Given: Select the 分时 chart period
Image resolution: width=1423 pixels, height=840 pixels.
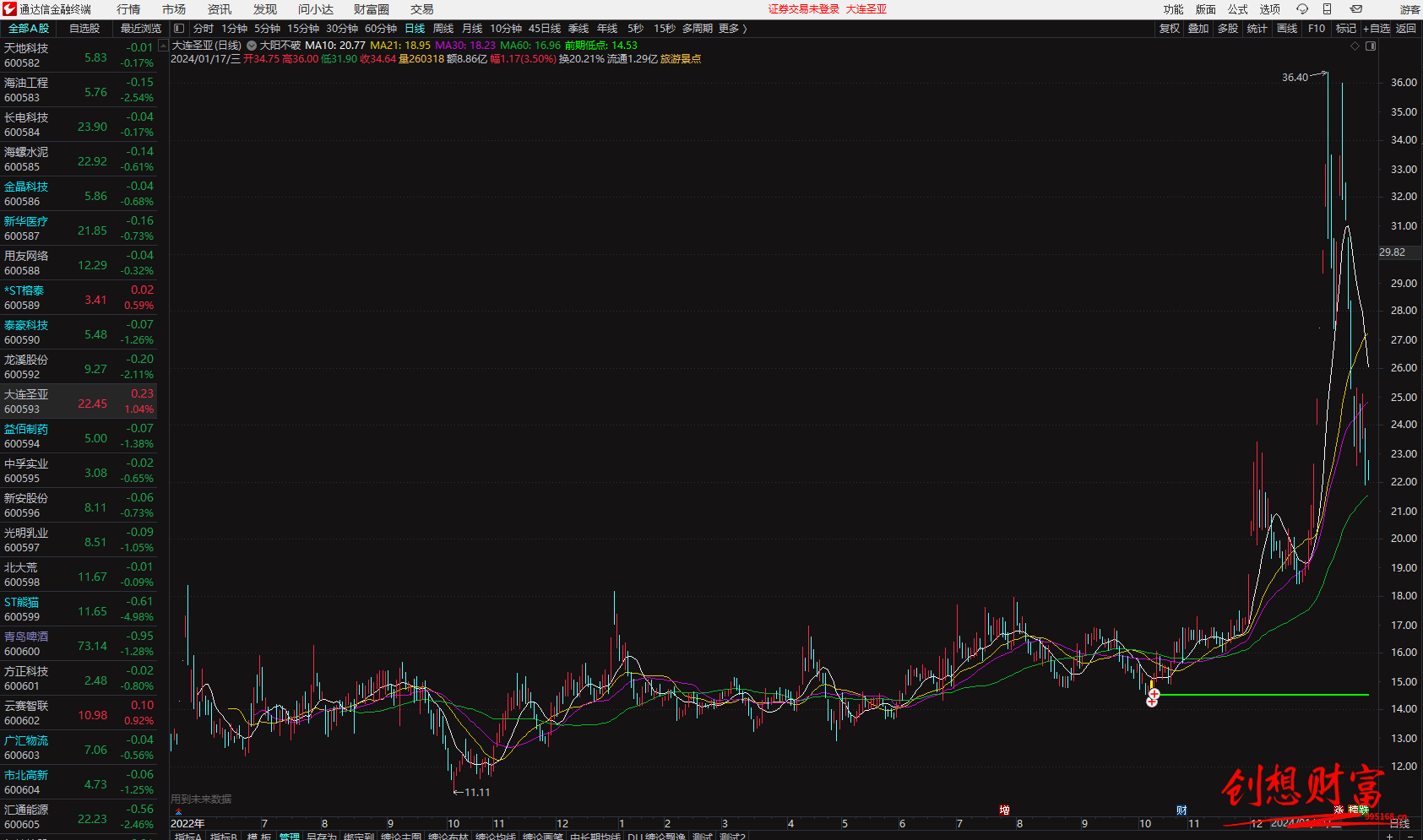Looking at the screenshot, I should point(204,29).
